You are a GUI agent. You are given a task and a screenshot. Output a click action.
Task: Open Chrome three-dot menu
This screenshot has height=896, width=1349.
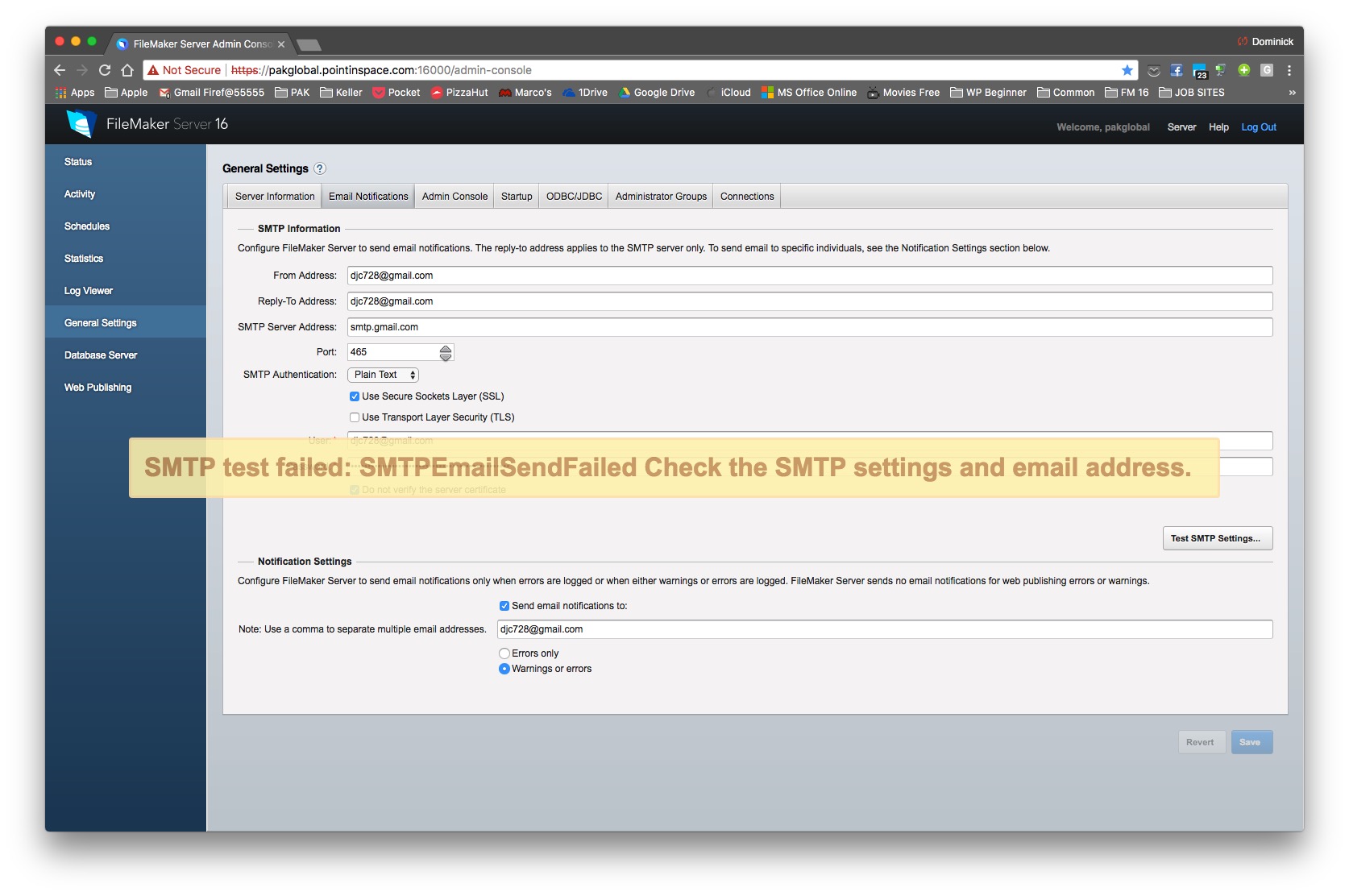click(1289, 70)
